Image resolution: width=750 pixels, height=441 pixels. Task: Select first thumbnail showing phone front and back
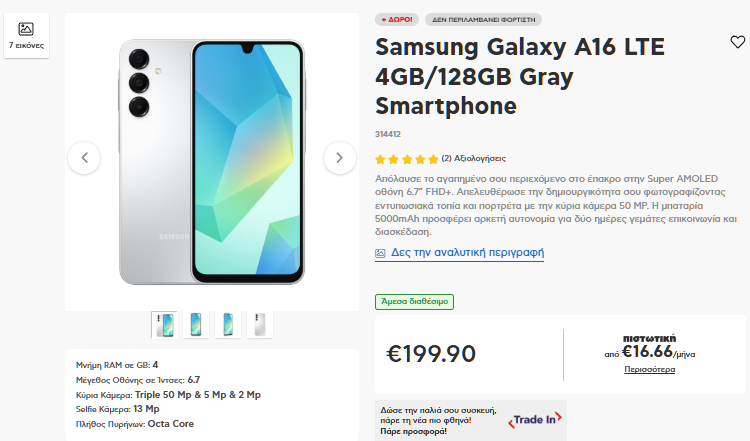point(164,325)
